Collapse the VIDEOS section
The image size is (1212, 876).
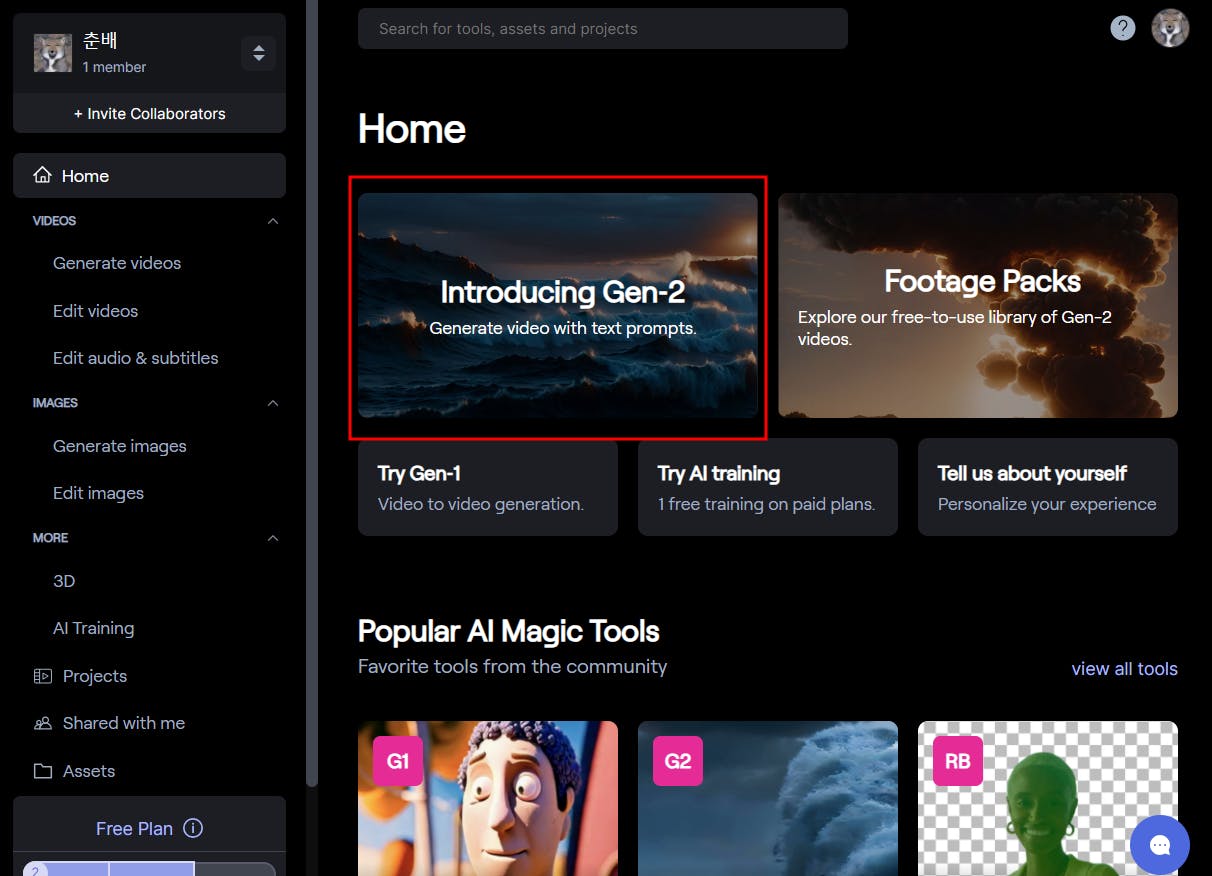click(x=273, y=221)
